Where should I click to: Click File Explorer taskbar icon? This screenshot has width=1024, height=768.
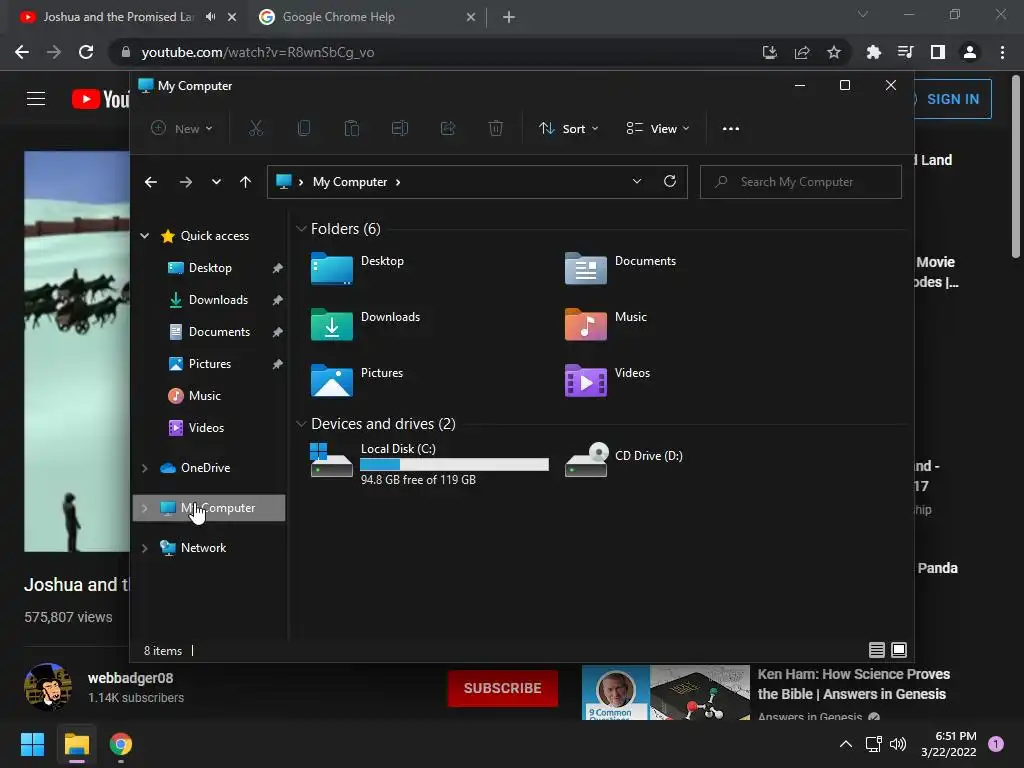tap(76, 744)
